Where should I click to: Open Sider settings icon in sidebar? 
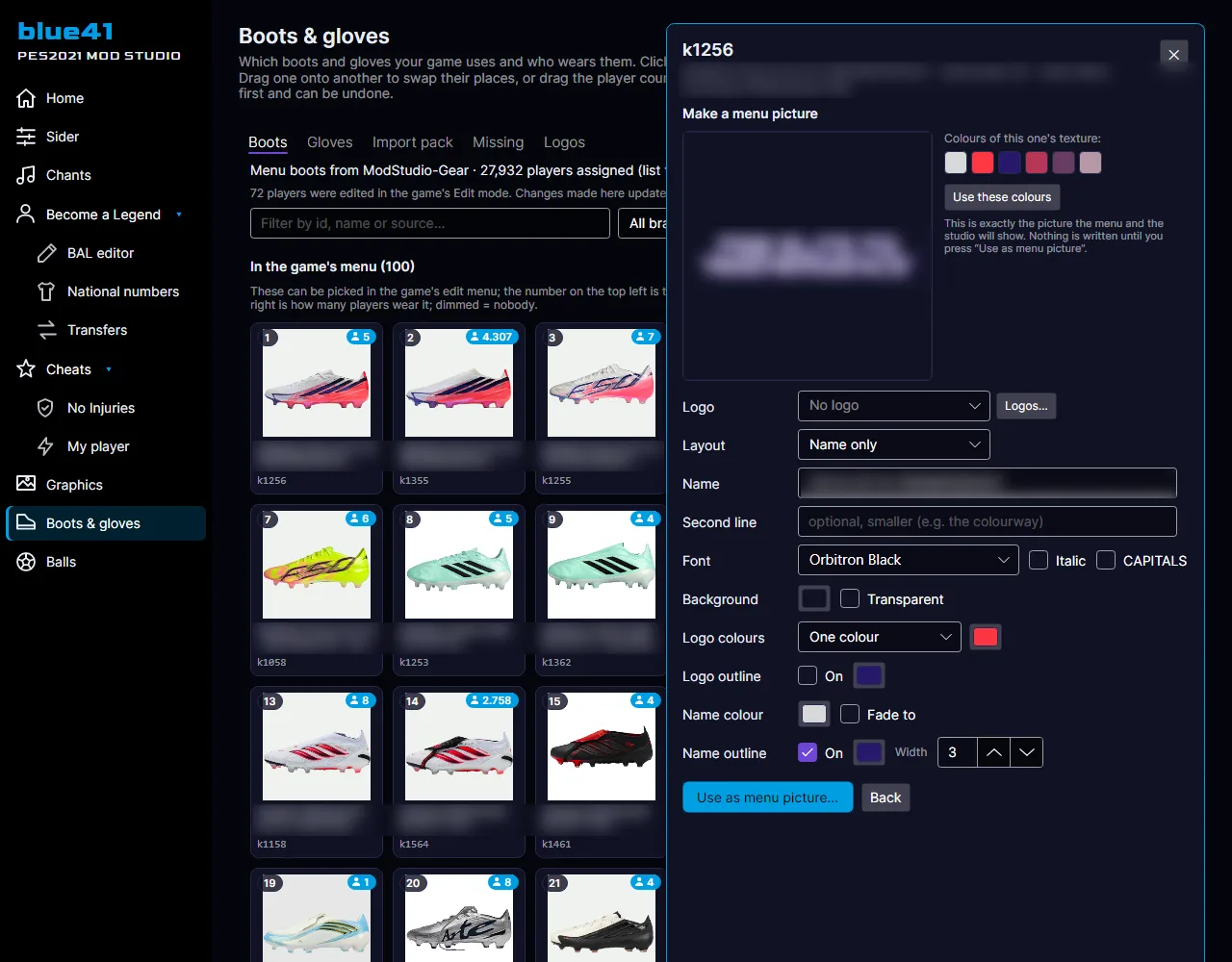tap(26, 137)
